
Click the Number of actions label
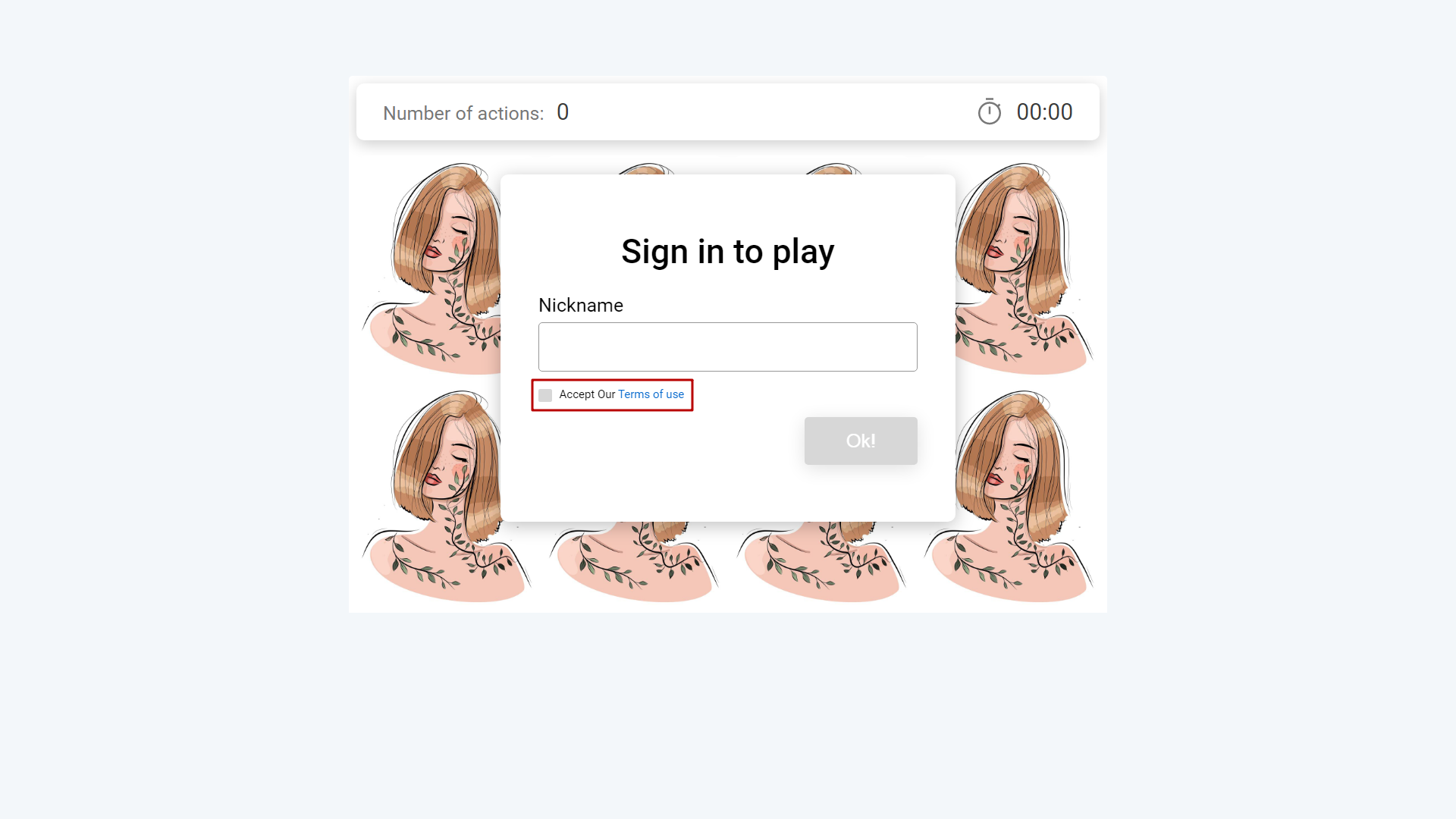point(463,113)
